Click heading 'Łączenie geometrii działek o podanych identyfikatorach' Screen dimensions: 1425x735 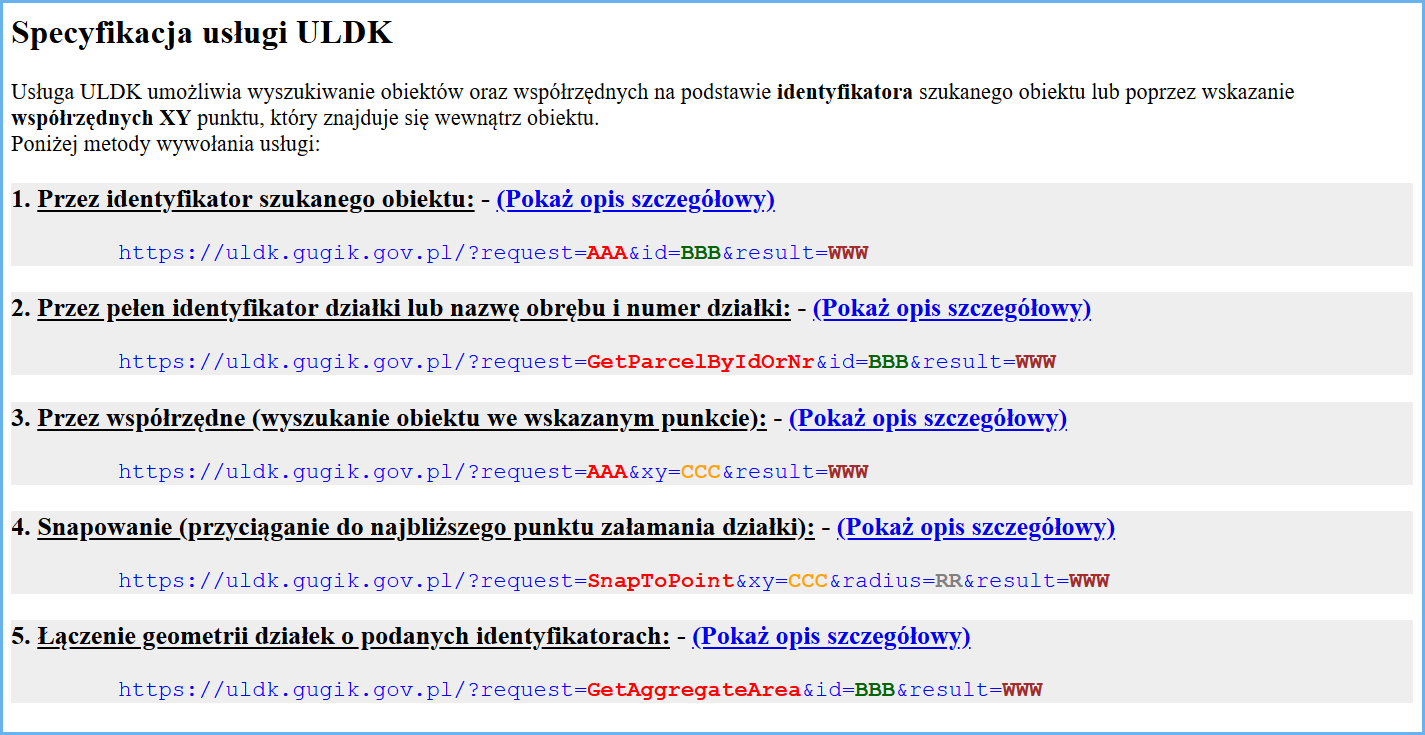tap(354, 636)
